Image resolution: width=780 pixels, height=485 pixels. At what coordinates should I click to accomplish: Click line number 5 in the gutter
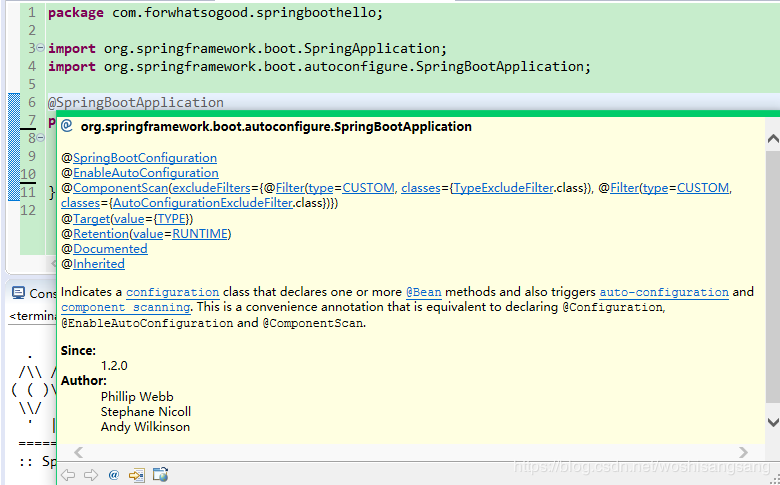click(32, 84)
